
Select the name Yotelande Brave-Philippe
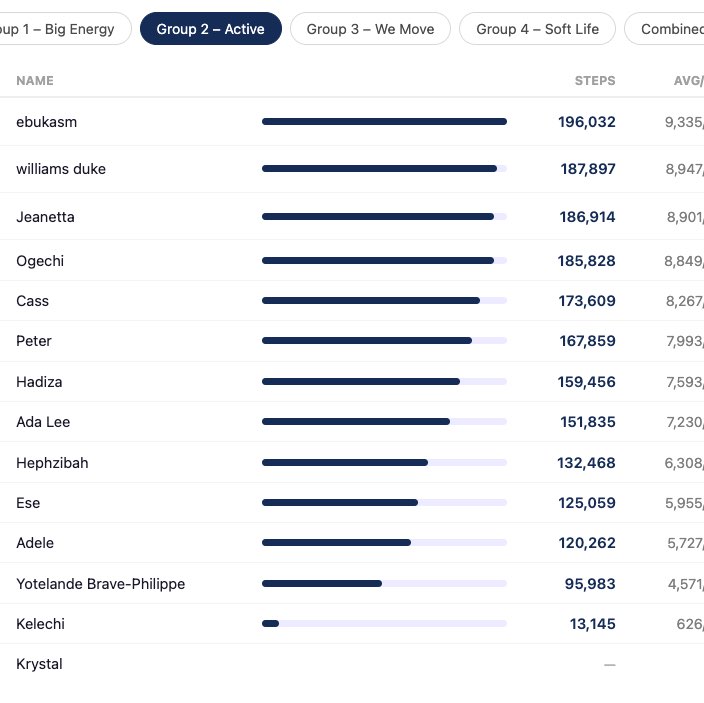[101, 584]
